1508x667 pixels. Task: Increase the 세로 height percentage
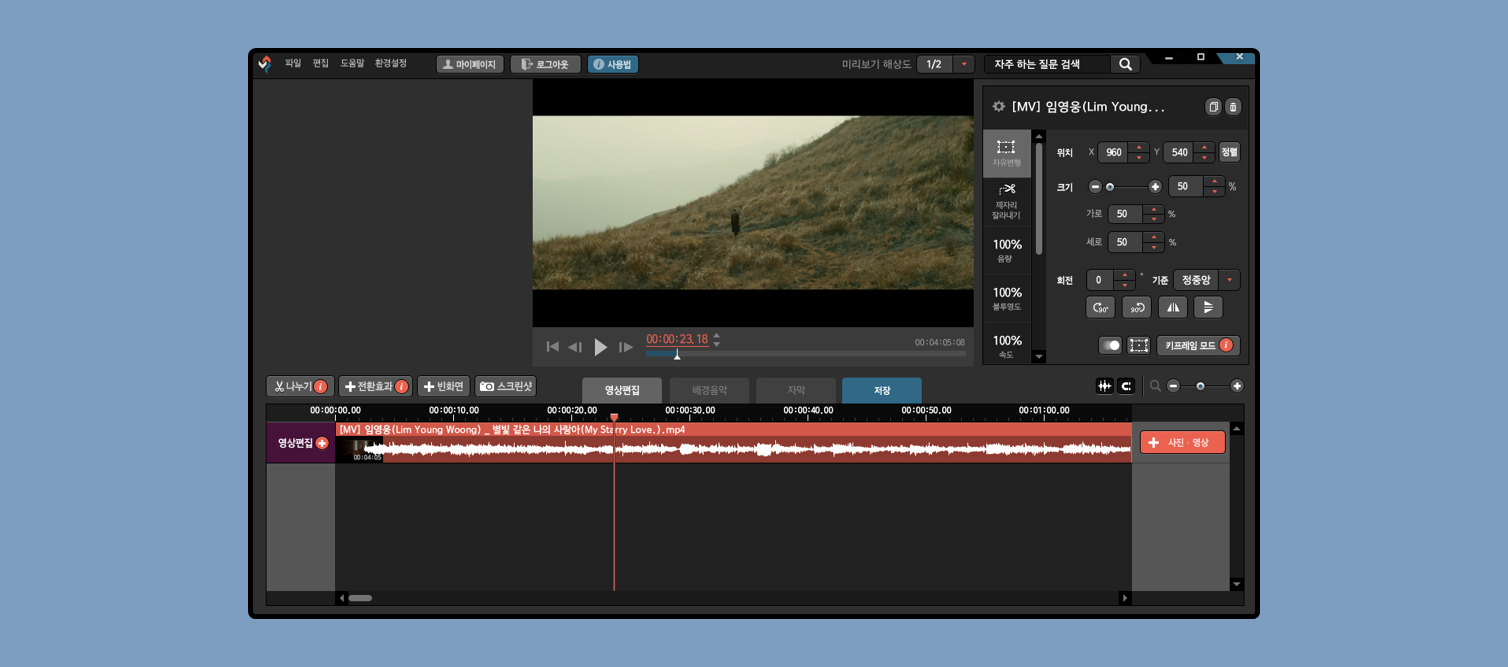(1154, 237)
